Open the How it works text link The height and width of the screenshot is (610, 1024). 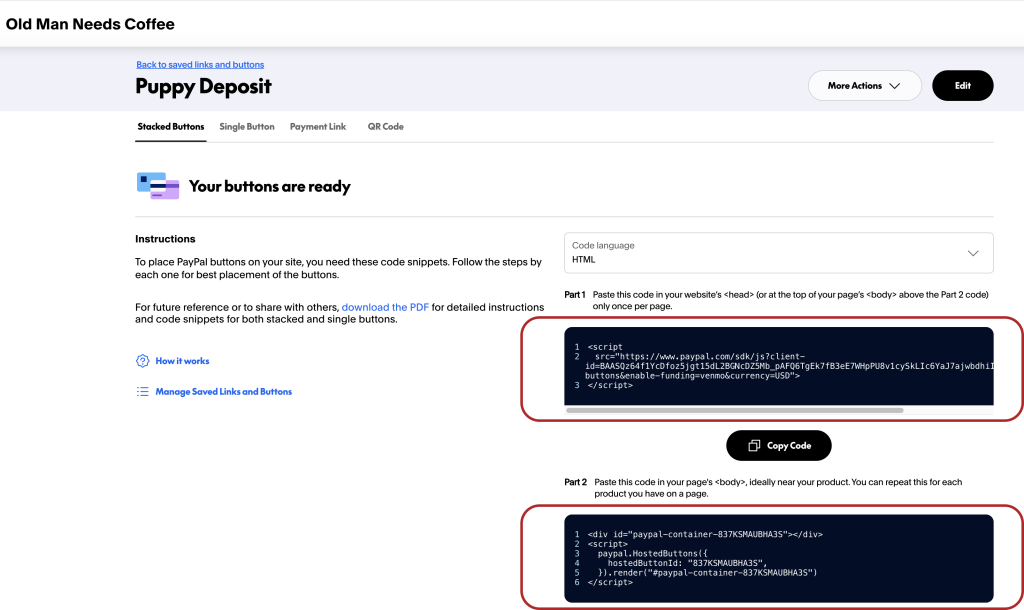[182, 361]
